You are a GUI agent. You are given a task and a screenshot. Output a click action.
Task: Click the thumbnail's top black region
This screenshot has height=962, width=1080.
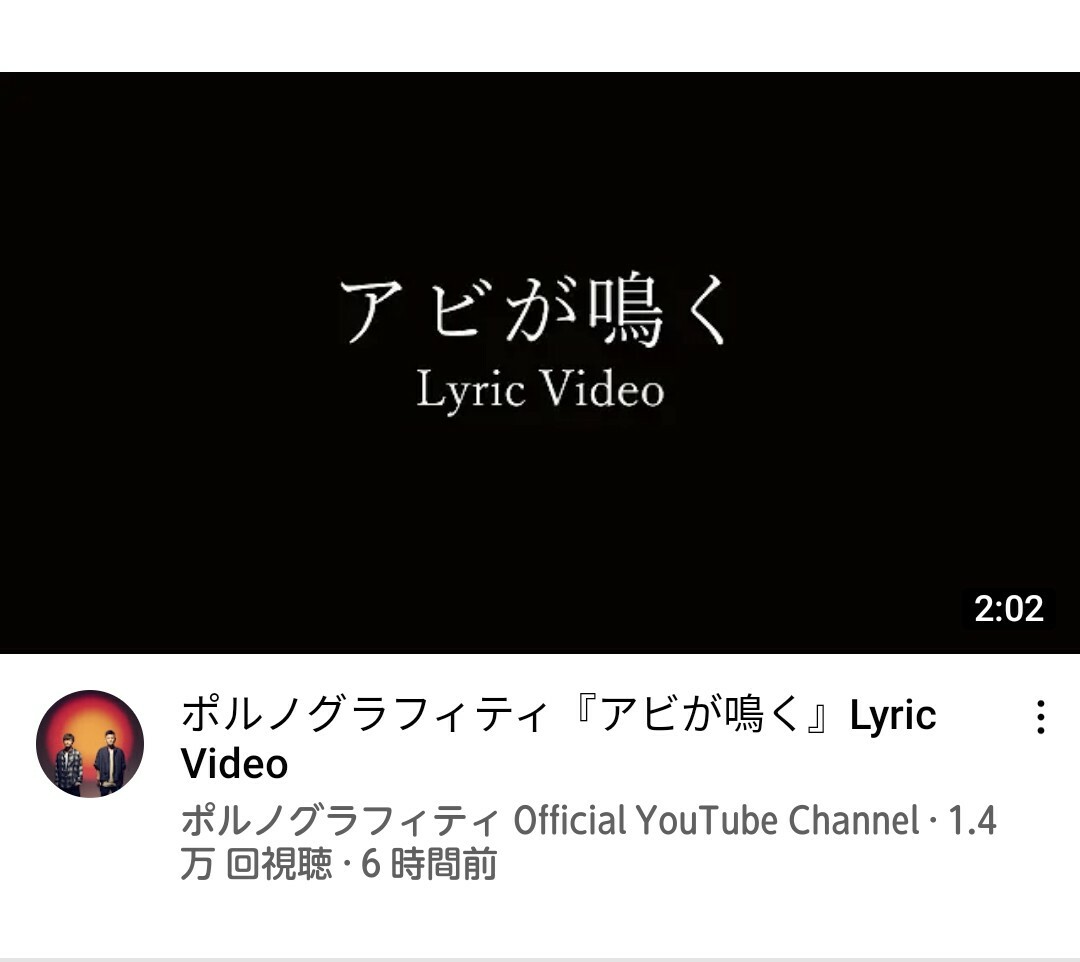coord(540,165)
